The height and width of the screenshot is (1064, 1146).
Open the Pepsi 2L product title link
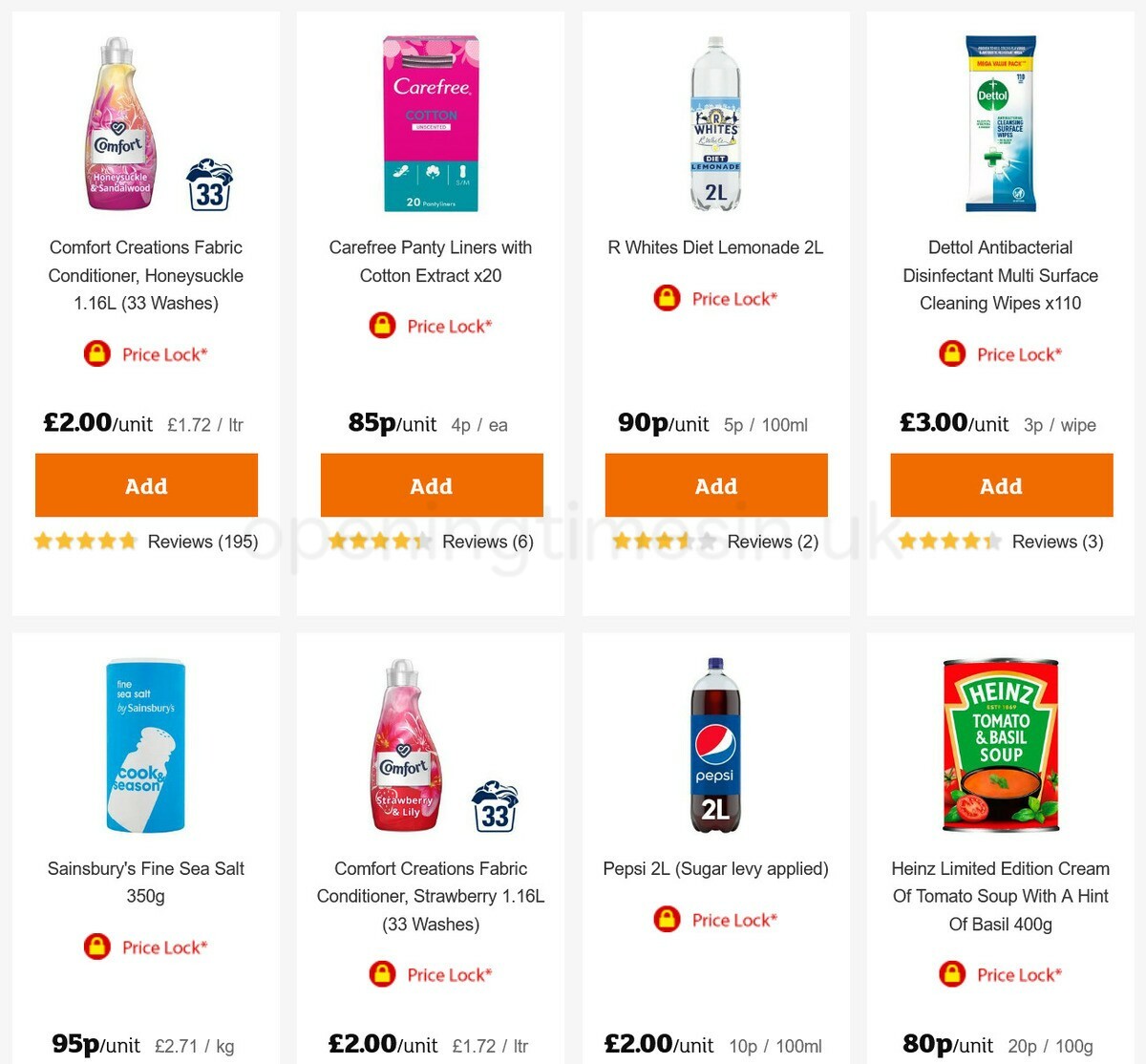tap(715, 869)
